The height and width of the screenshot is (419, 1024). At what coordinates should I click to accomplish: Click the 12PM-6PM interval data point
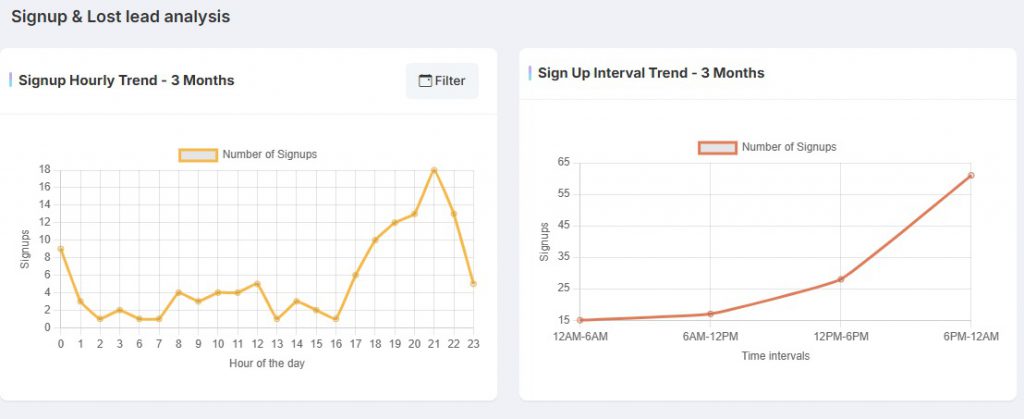(x=841, y=279)
